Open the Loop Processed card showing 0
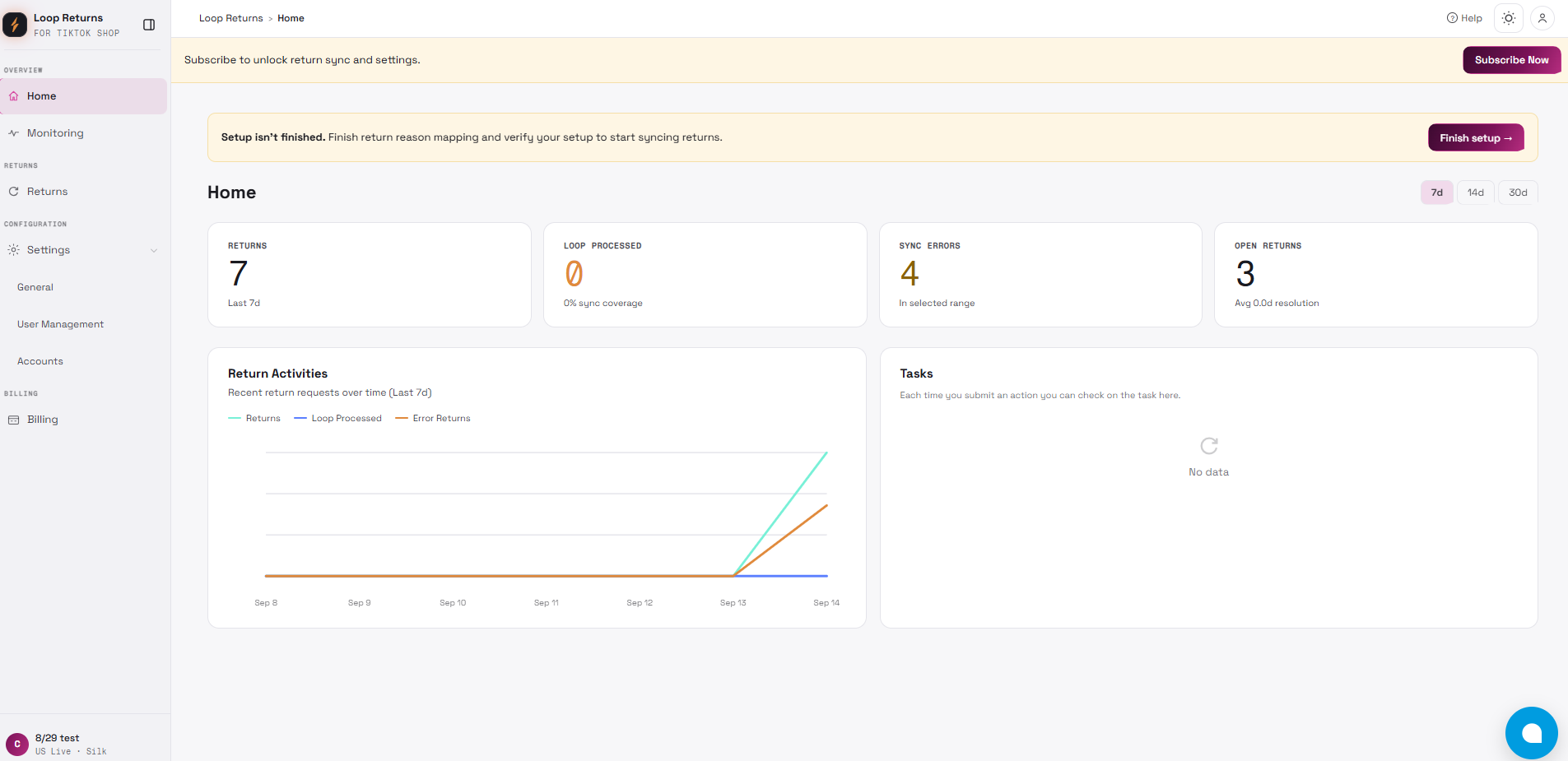The height and width of the screenshot is (761, 1568). (705, 275)
